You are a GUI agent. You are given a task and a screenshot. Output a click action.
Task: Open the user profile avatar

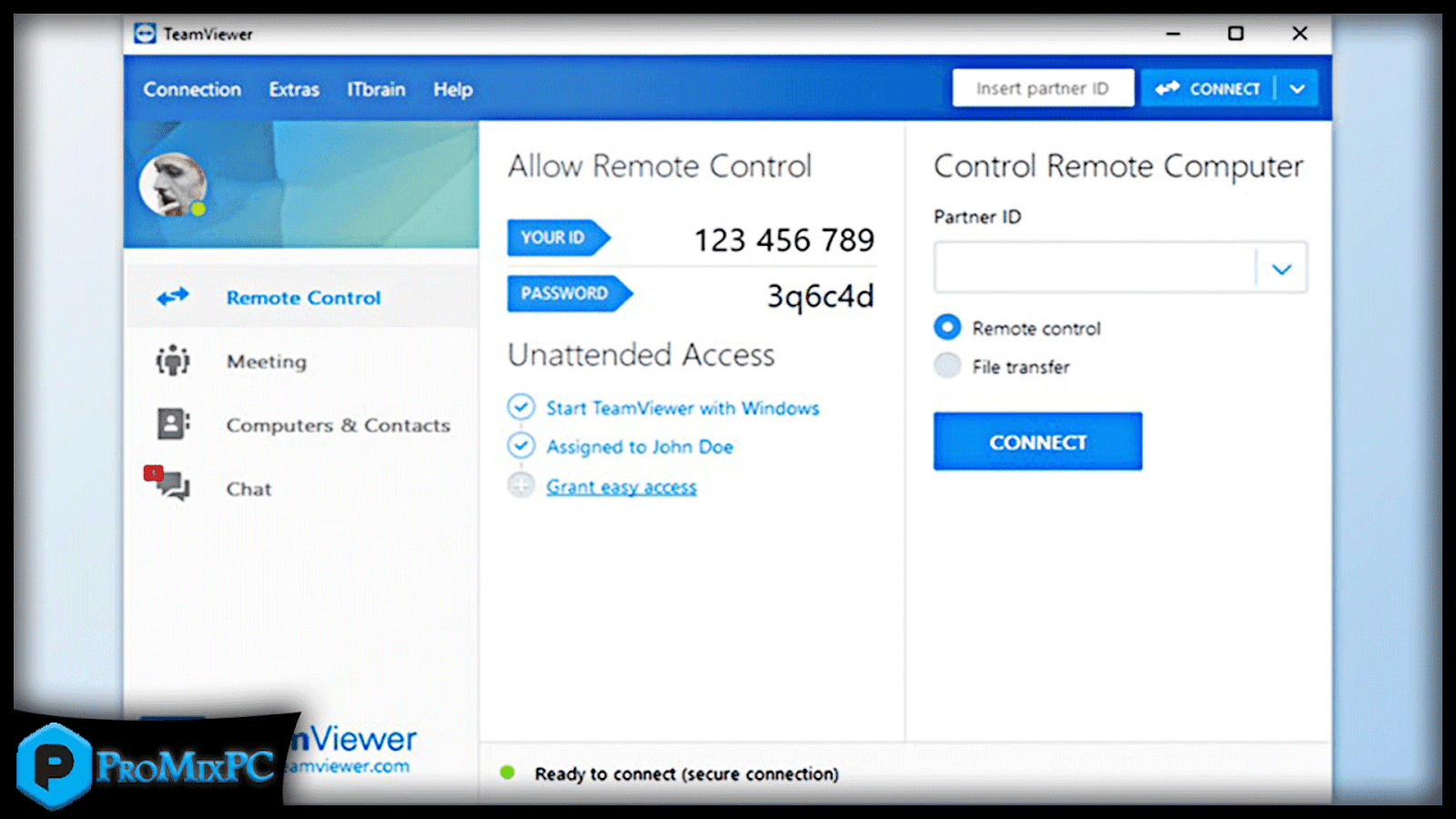(172, 185)
